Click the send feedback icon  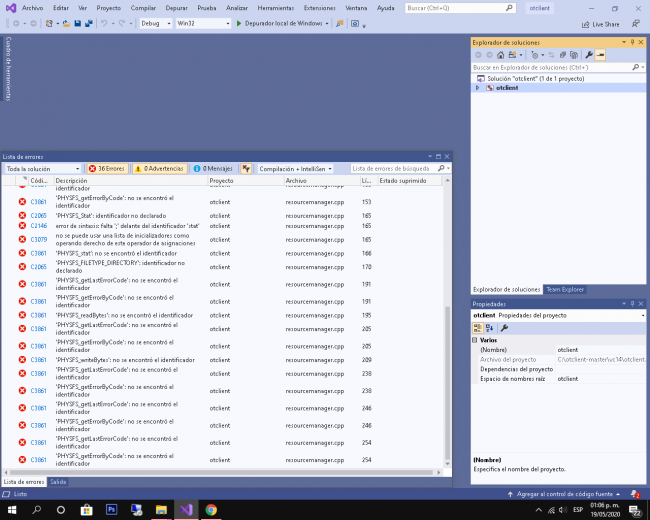pos(636,24)
